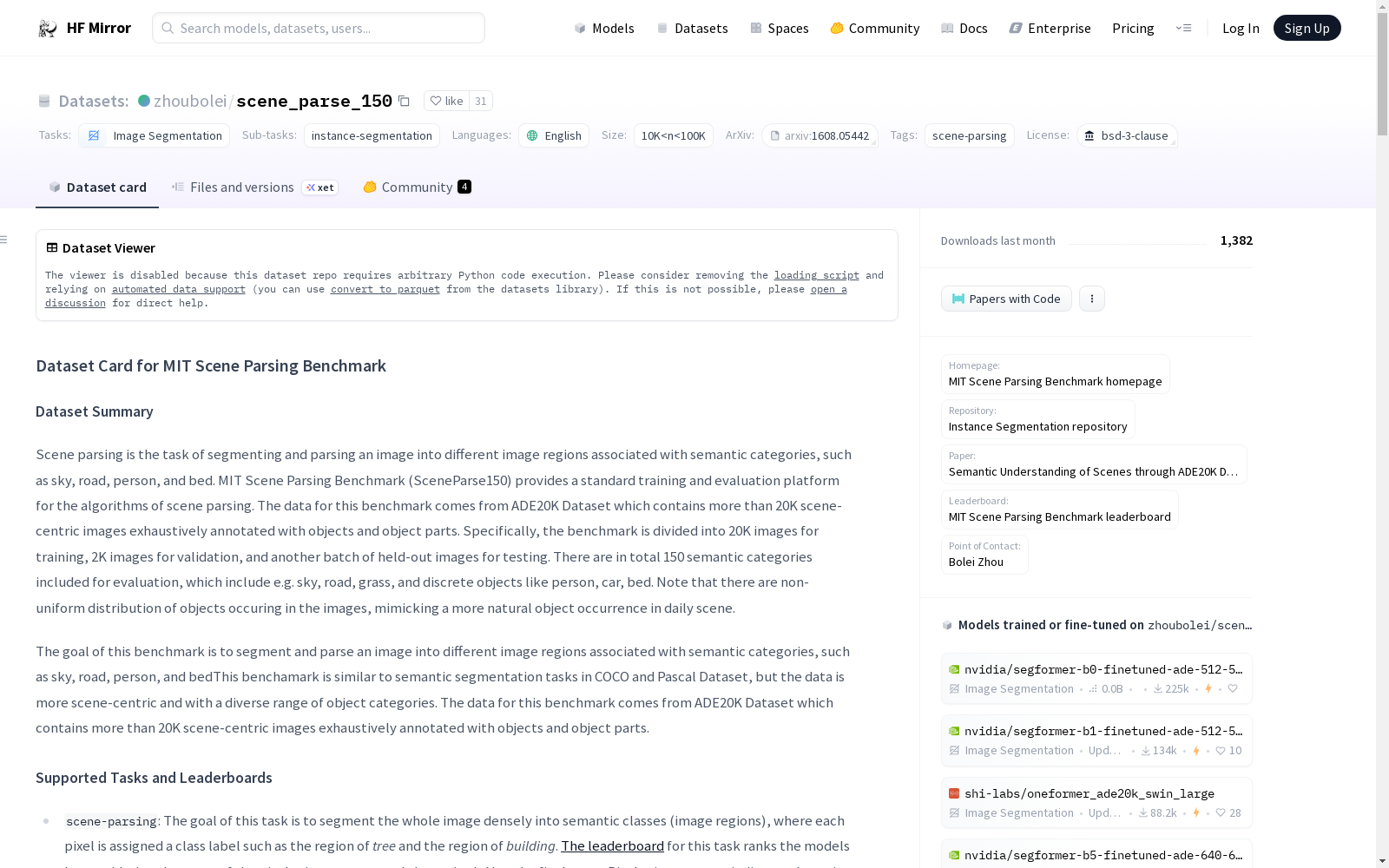Screen dimensions: 1389x868
Task: Open convert to parquet link
Action: [x=385, y=289]
